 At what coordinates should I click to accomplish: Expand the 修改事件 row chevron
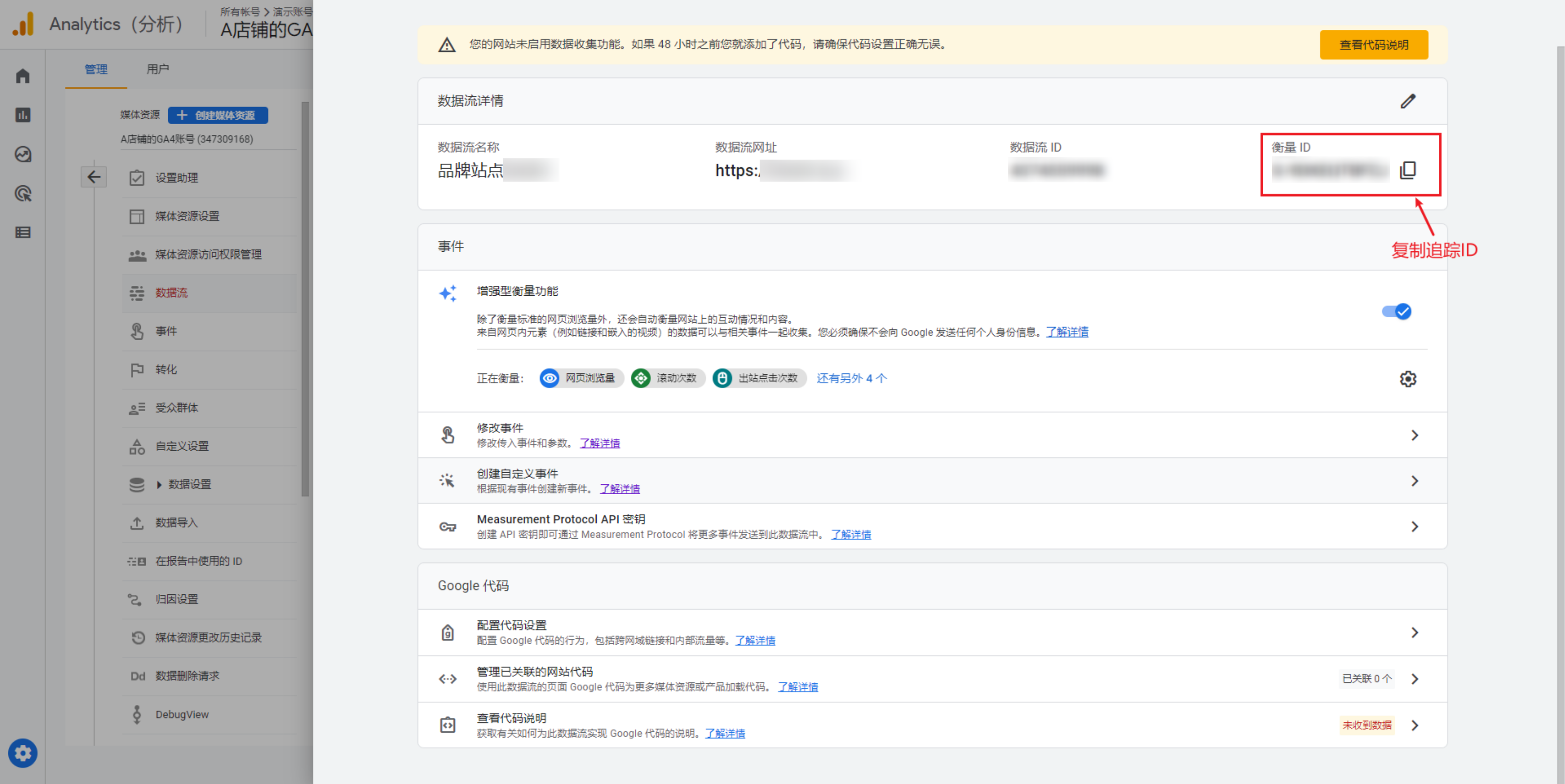(x=1414, y=436)
